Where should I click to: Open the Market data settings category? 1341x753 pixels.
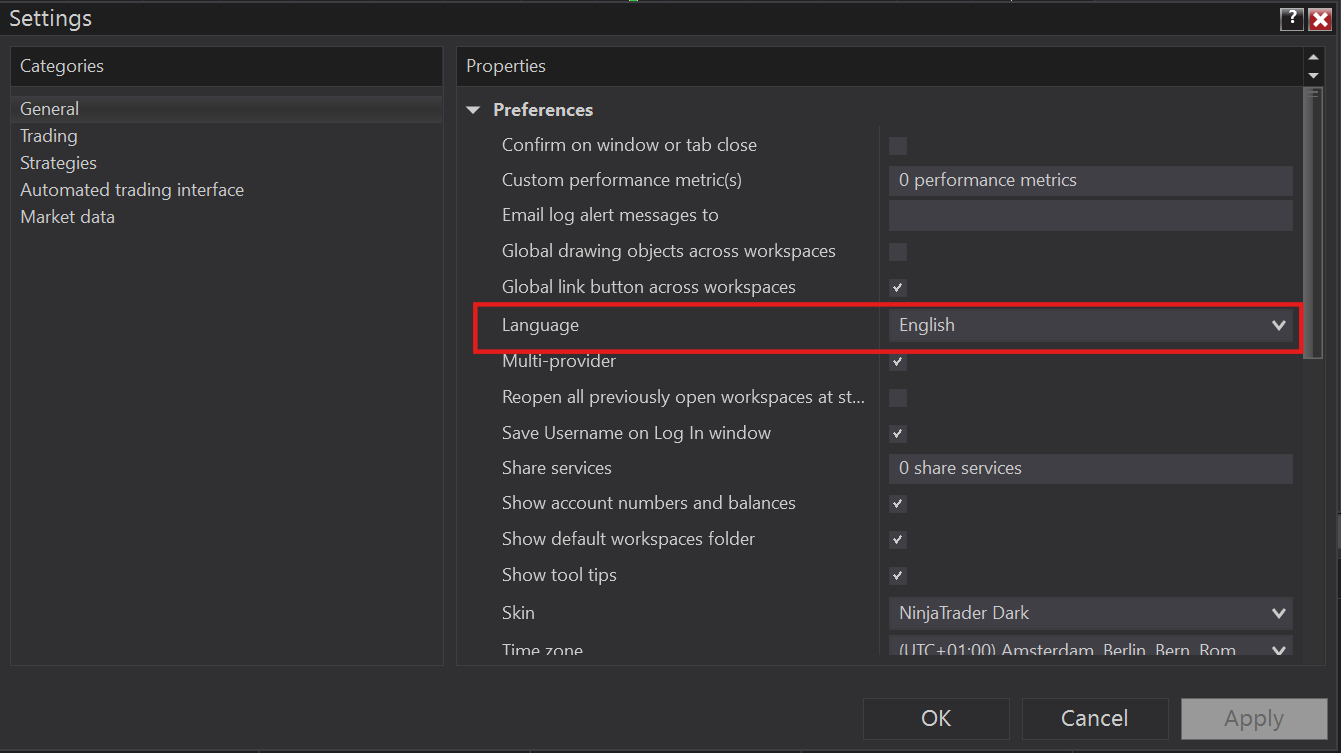coord(67,216)
